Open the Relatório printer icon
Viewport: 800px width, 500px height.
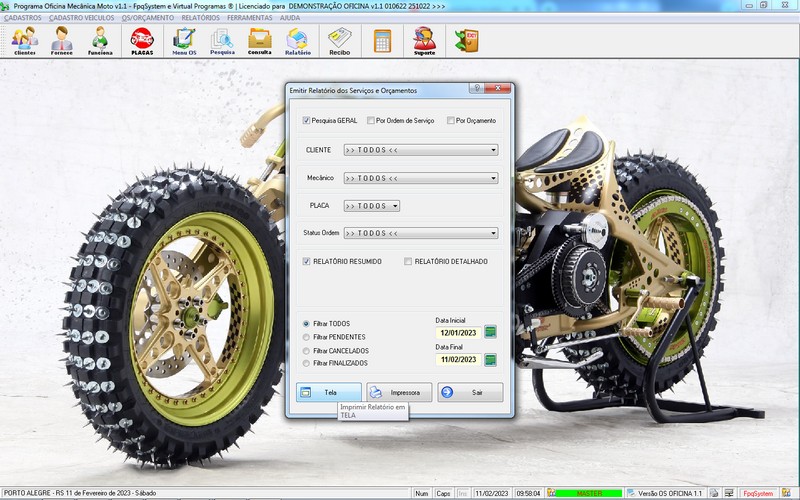point(298,40)
